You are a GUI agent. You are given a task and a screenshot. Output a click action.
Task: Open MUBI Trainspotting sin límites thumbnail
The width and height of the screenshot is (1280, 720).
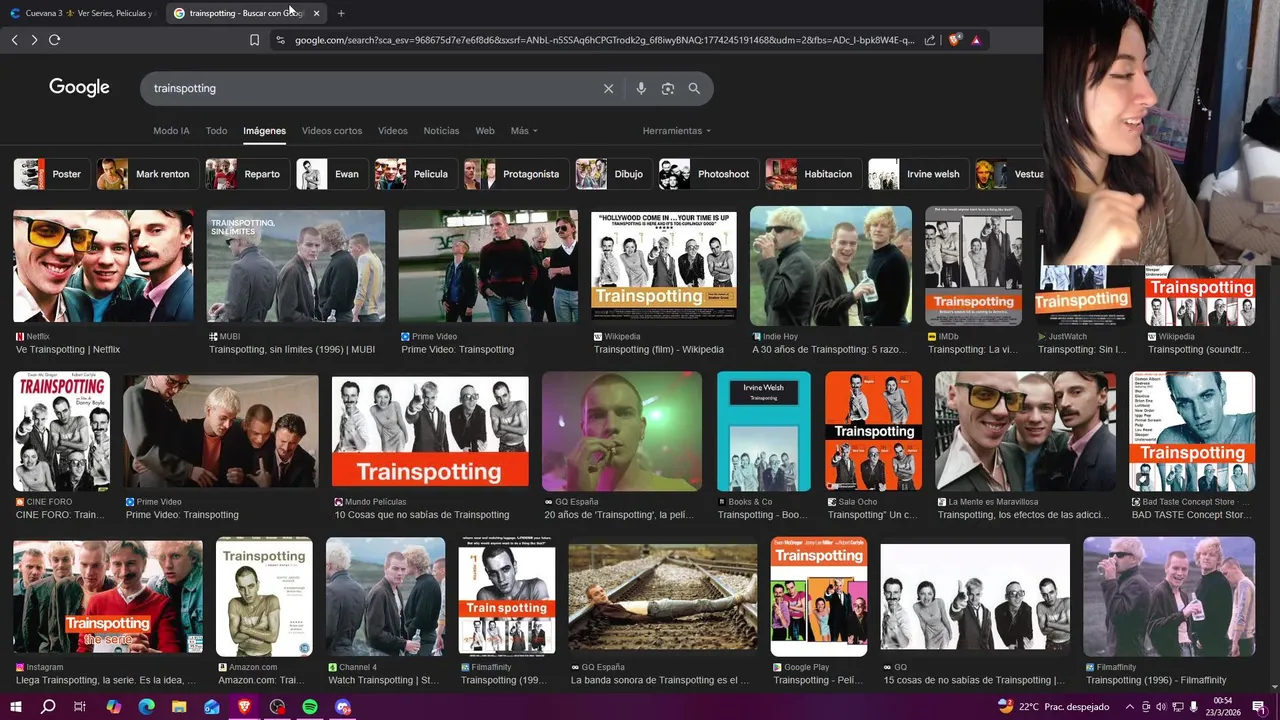[296, 266]
